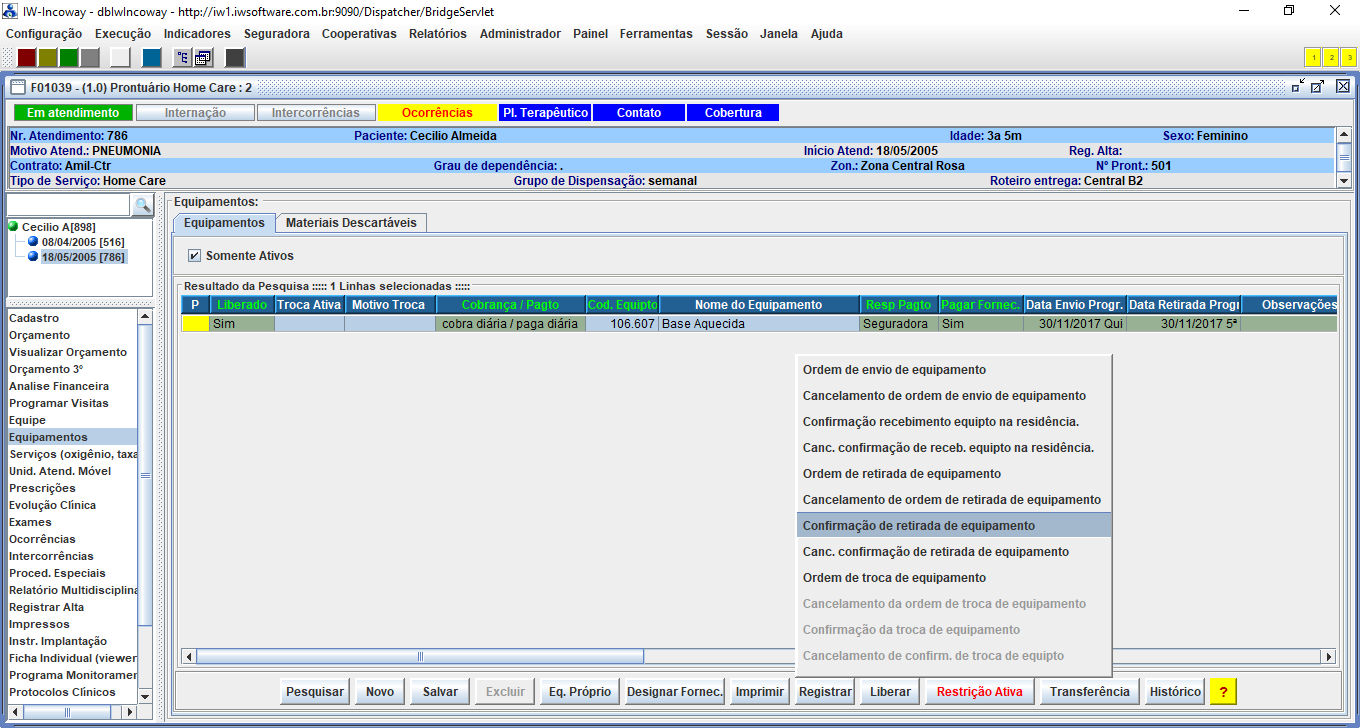This screenshot has height=728, width=1360.
Task: Select tree entry 08/04/2005 [516]
Action: (82, 242)
